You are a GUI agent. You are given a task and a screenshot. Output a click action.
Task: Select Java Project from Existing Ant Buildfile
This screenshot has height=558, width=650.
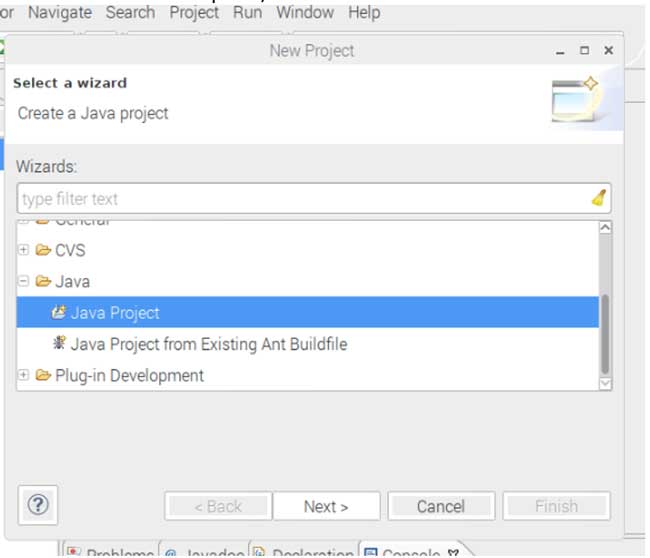point(208,344)
